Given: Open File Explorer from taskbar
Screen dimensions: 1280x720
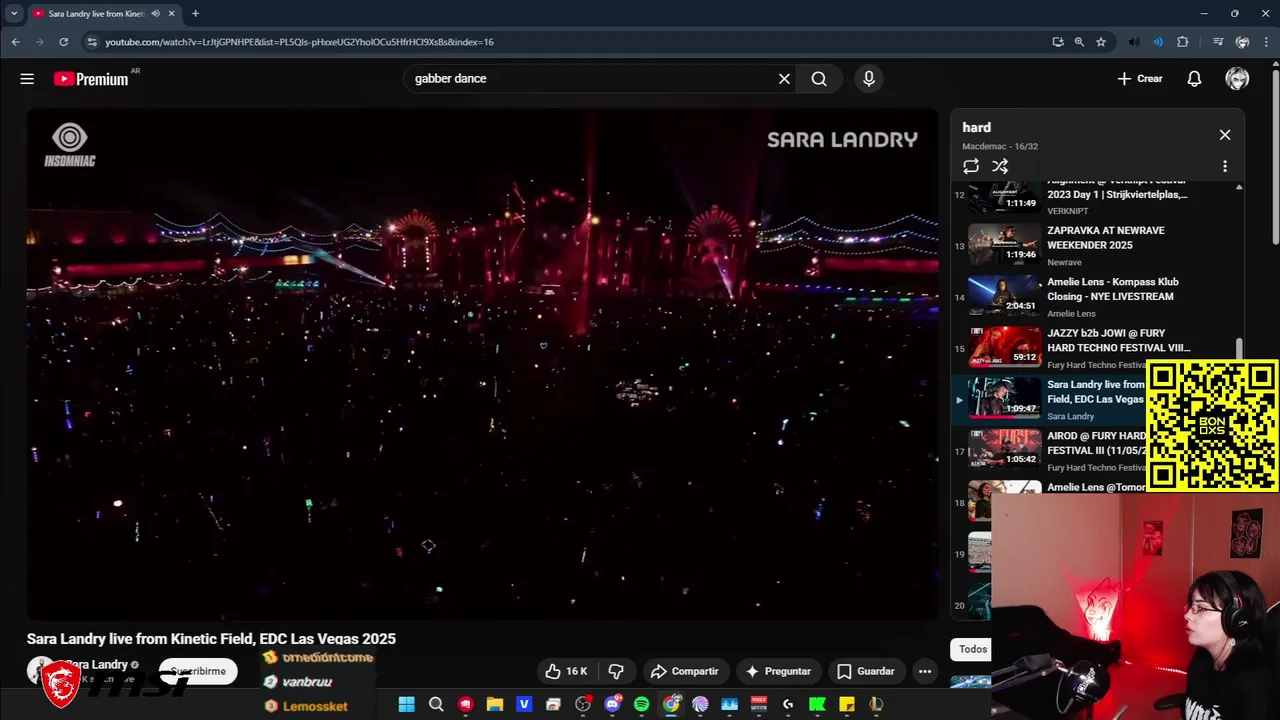Looking at the screenshot, I should tap(495, 704).
